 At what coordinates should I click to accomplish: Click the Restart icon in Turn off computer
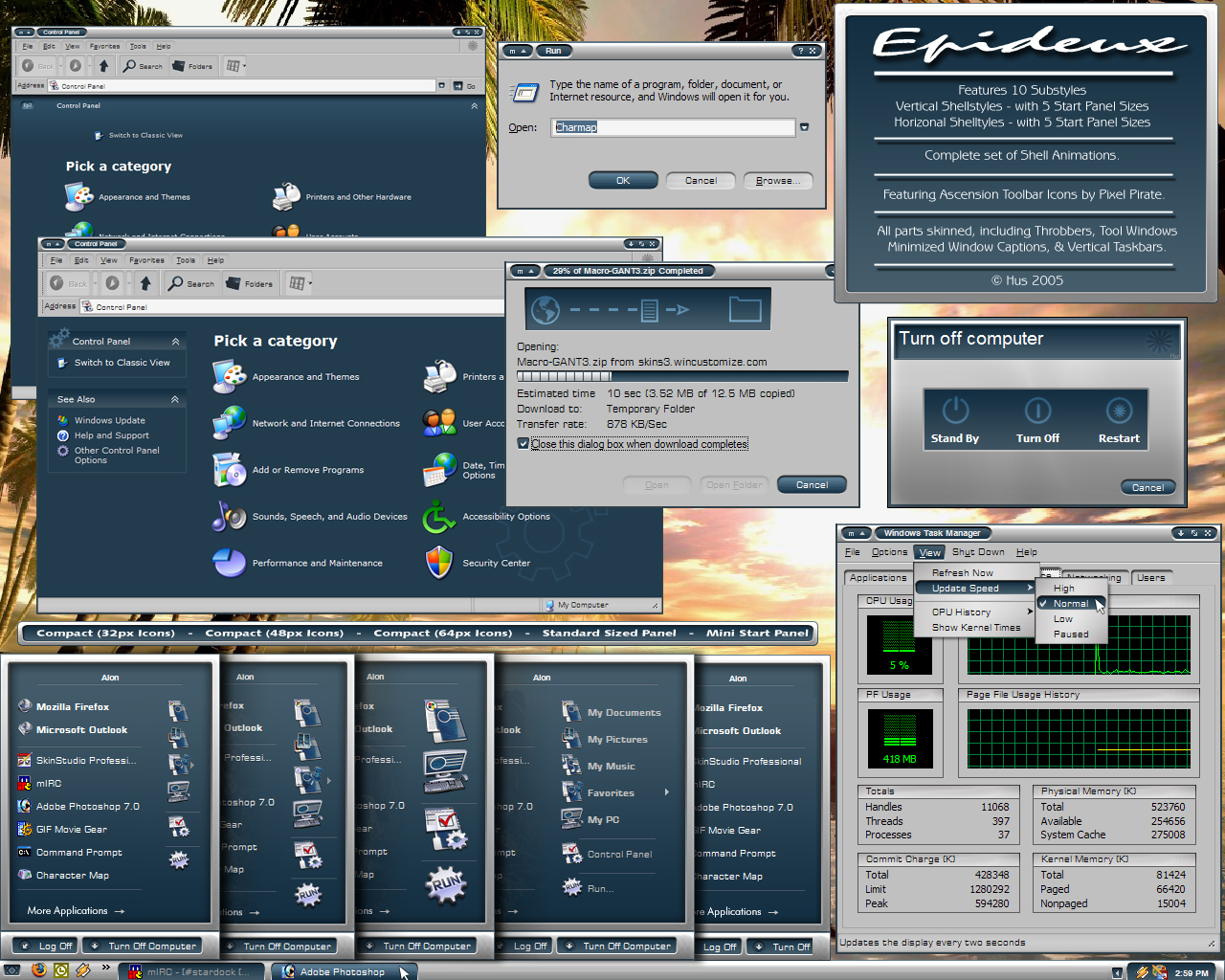pyautogui.click(x=1119, y=411)
